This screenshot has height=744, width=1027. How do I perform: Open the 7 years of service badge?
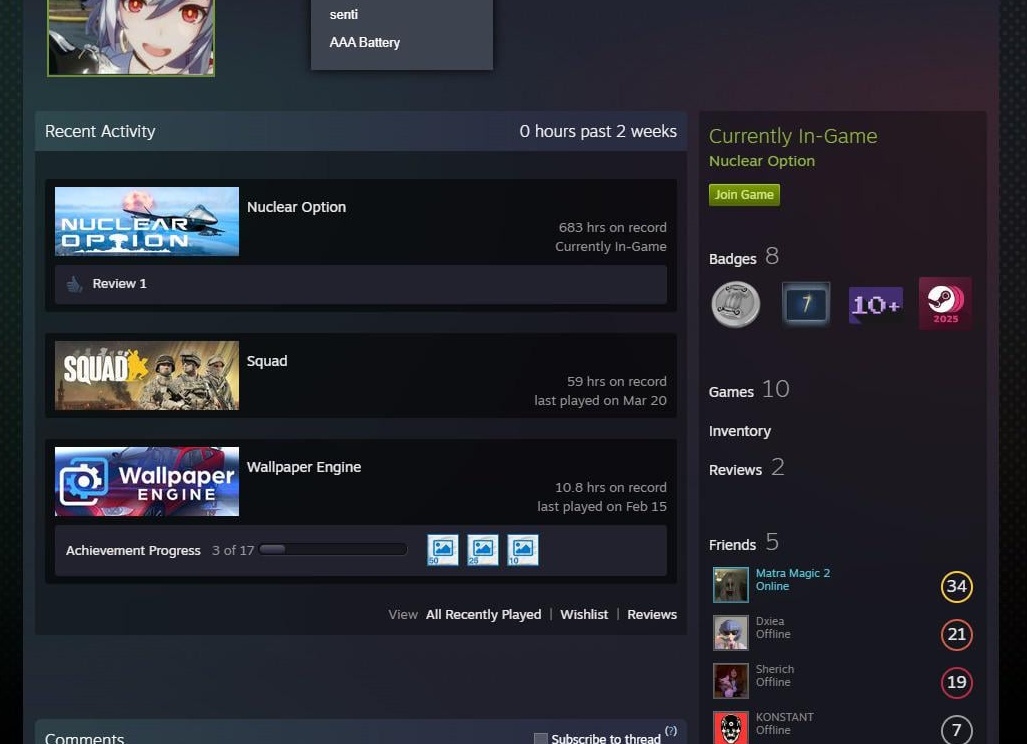(x=806, y=303)
